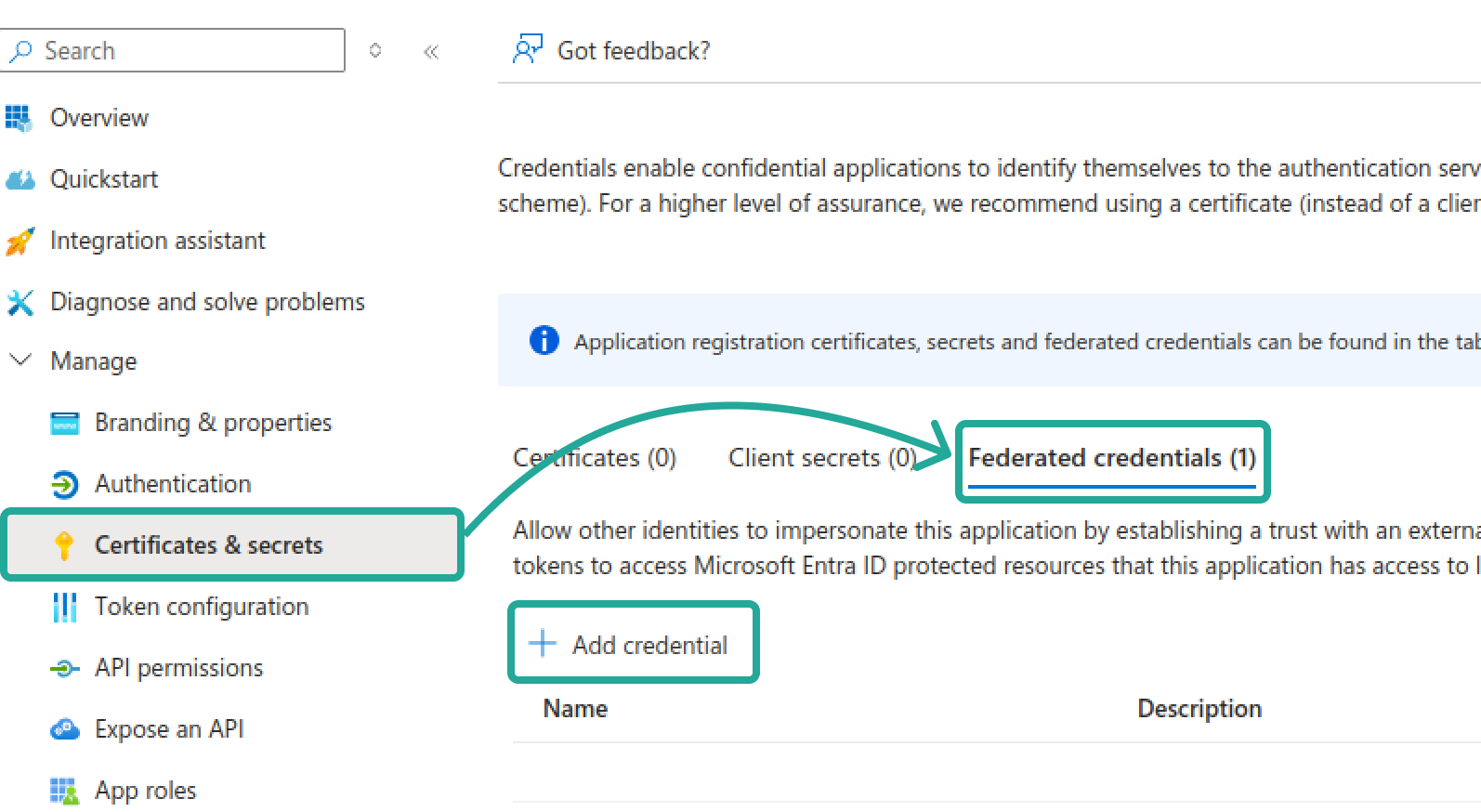Screen dimensions: 1481x812
Task: Click the Authentication arrow icon
Action: click(x=64, y=484)
